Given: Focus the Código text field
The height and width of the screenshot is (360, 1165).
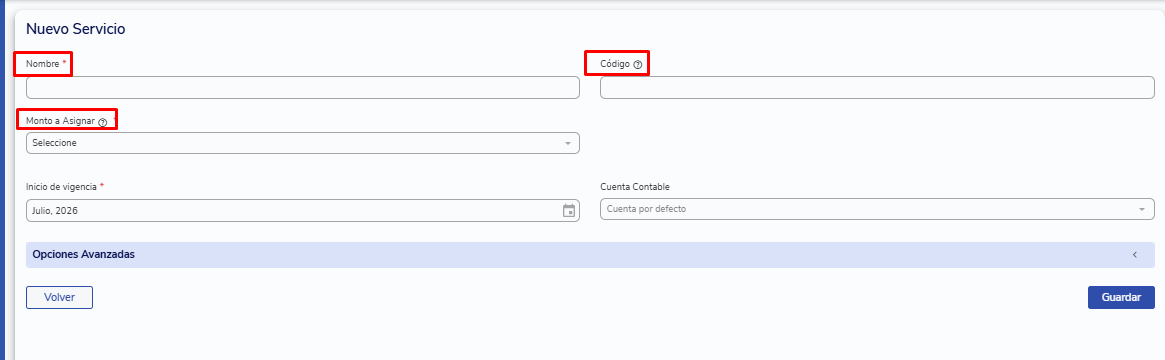Looking at the screenshot, I should click(877, 88).
